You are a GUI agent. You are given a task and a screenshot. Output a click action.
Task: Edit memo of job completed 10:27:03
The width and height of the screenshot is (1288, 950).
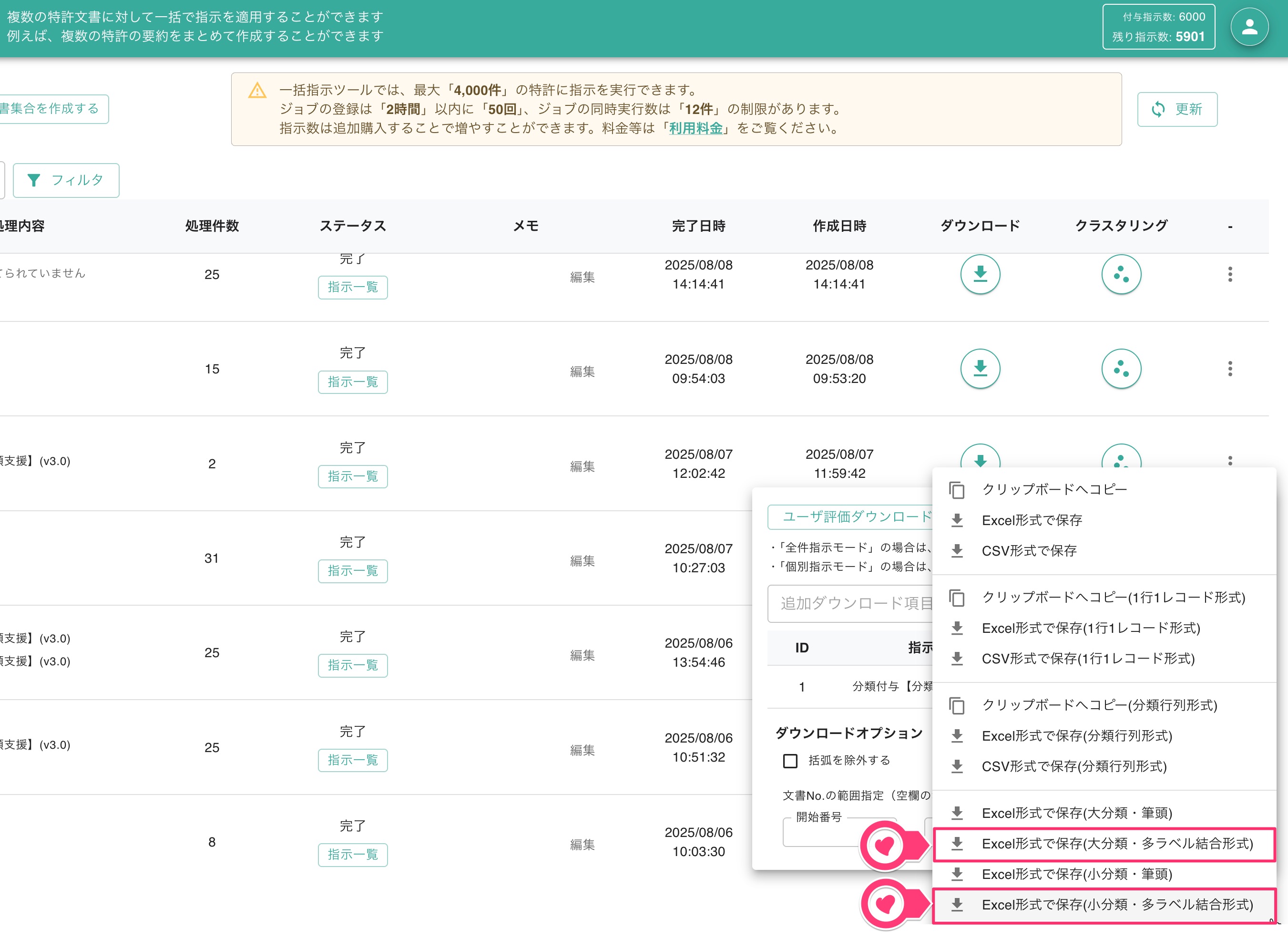tap(582, 561)
